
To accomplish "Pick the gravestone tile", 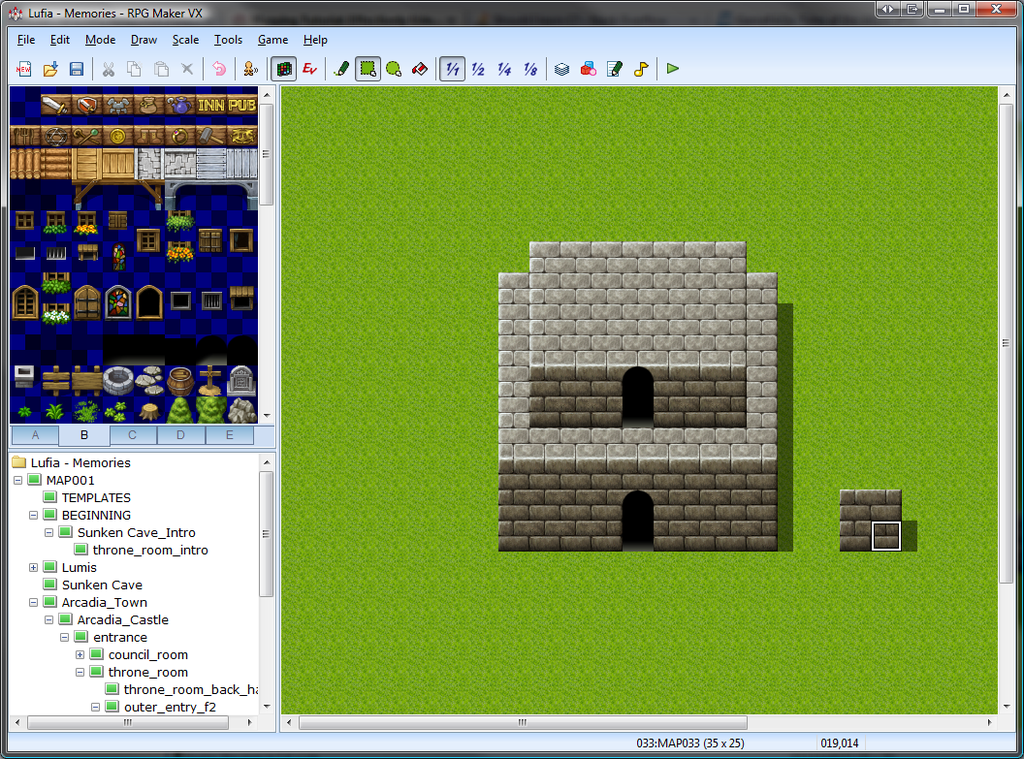I will [x=242, y=381].
